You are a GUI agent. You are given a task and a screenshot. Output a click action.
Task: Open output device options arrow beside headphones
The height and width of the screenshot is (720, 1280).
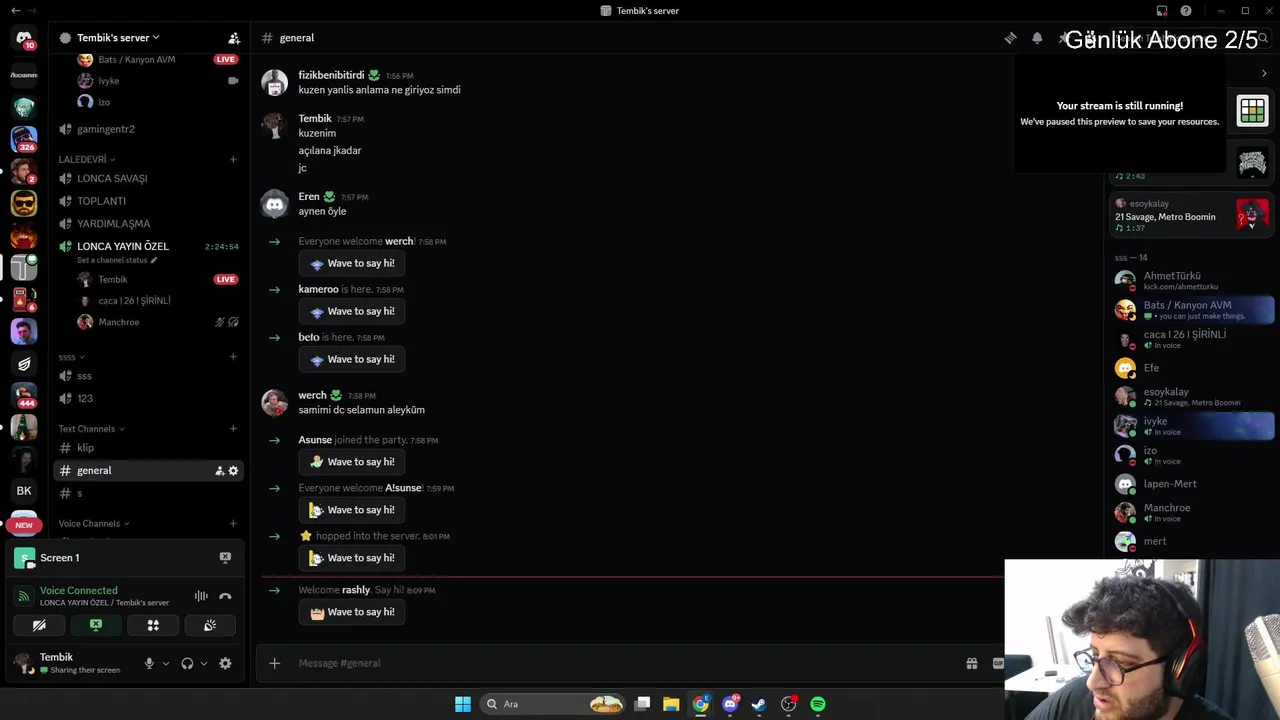tap(203, 663)
